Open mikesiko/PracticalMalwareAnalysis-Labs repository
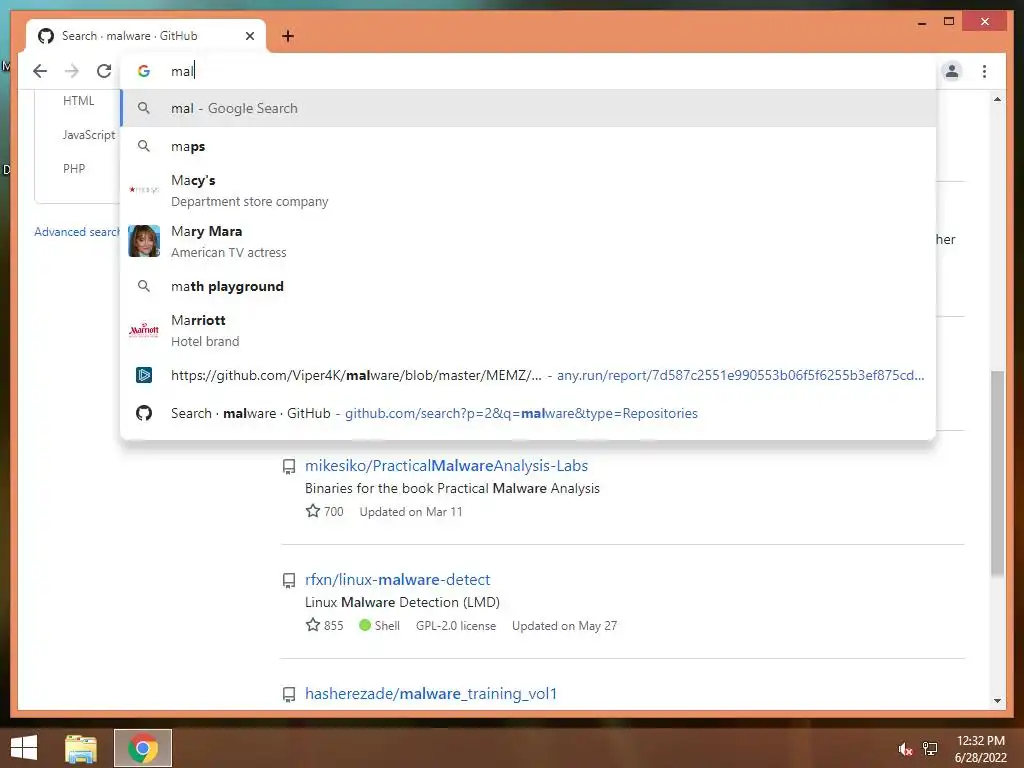The image size is (1024, 768). 446,466
